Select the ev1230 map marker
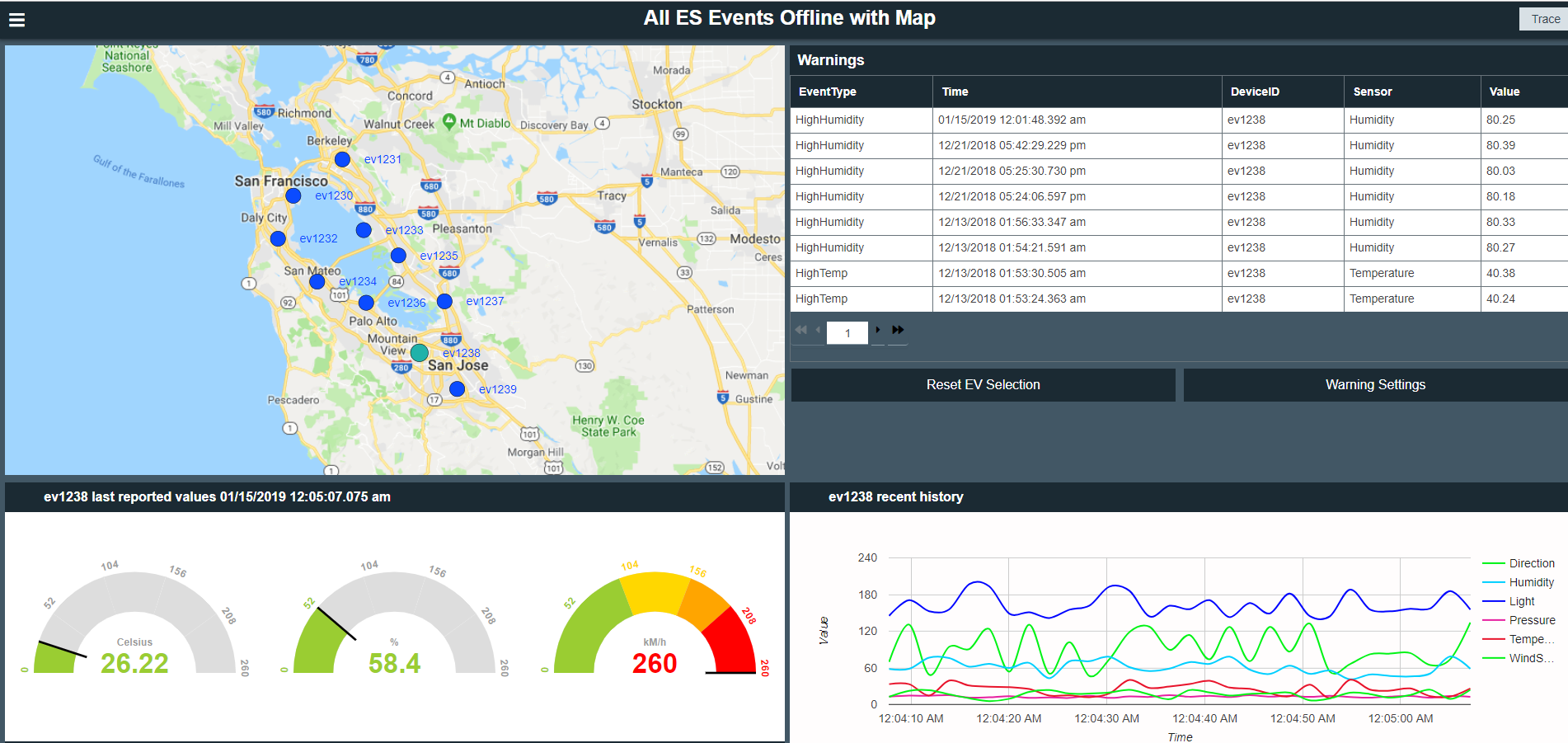The height and width of the screenshot is (743, 1568). click(x=293, y=195)
